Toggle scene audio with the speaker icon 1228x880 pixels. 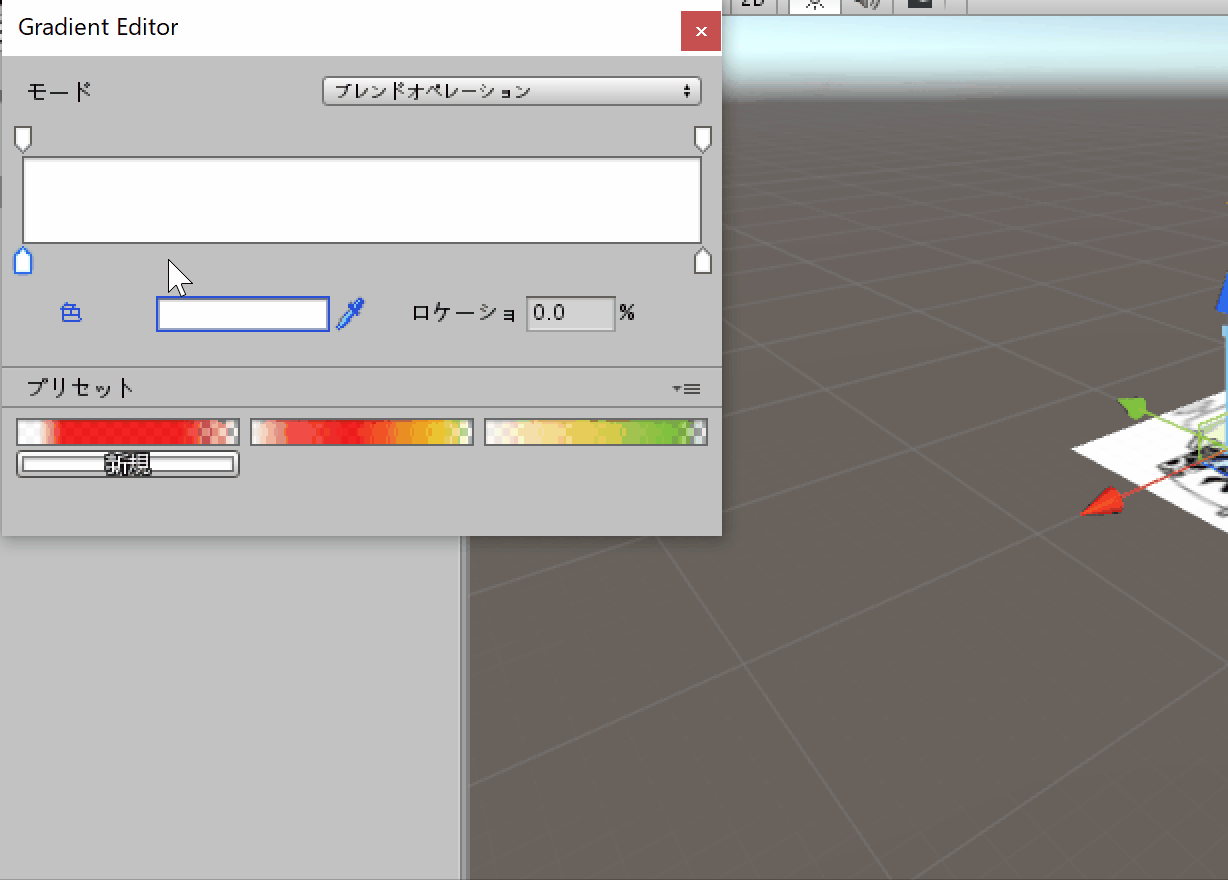(x=866, y=4)
